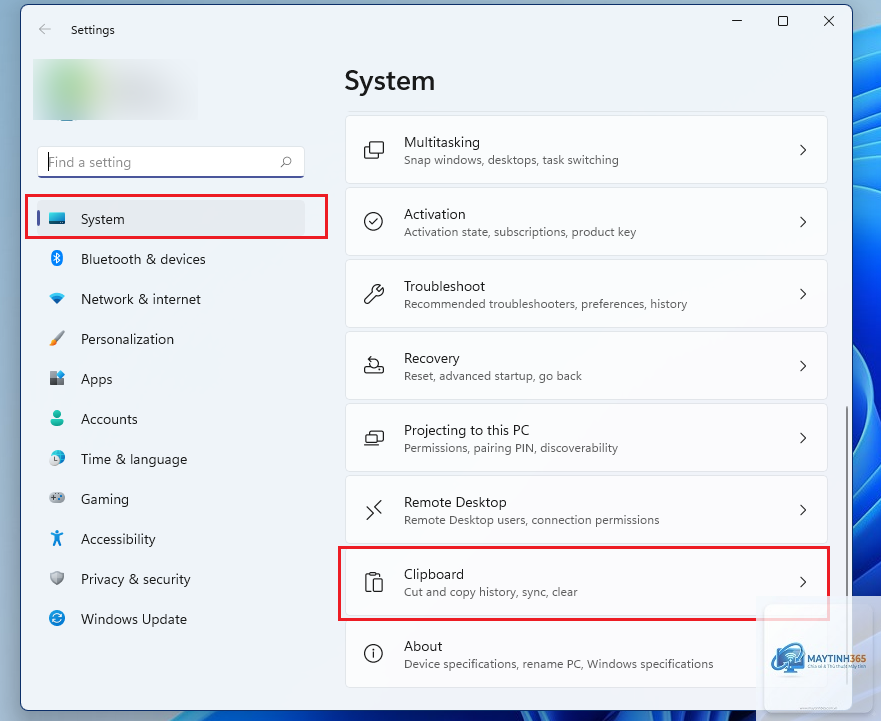Click the Projecting to this PC icon
Screen dimensions: 881x721
pos(374,438)
